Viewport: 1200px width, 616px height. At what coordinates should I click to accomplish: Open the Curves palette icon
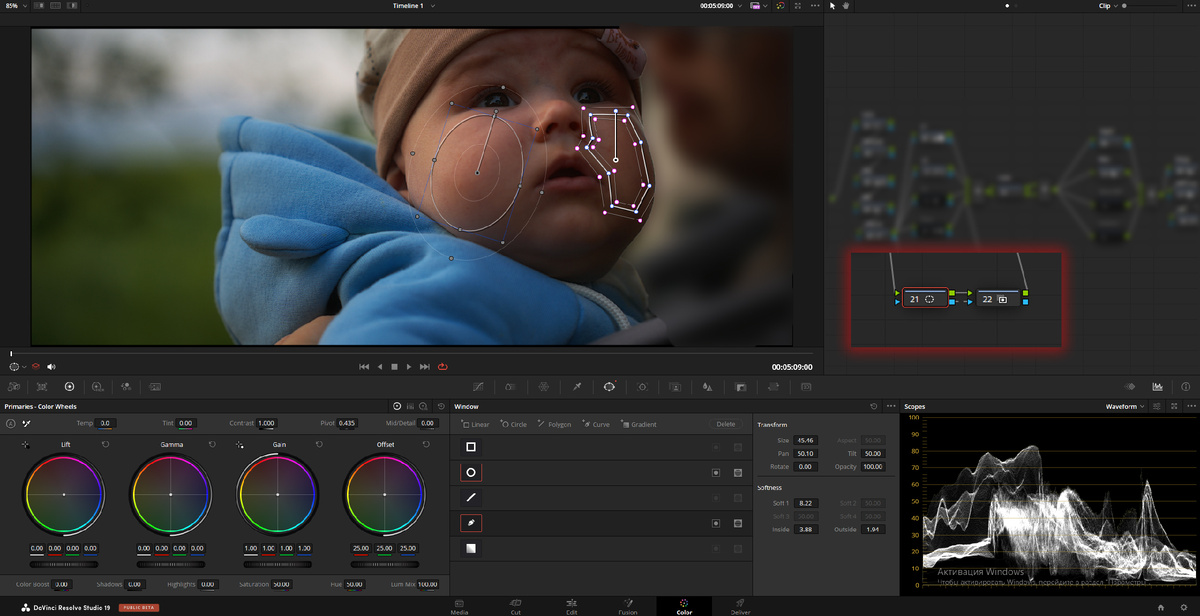[478, 386]
